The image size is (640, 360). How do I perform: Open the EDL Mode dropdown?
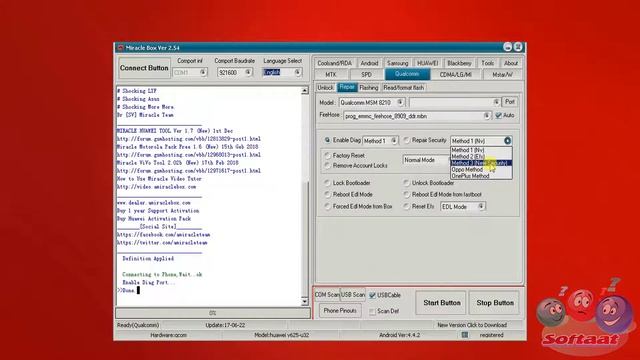coord(481,207)
